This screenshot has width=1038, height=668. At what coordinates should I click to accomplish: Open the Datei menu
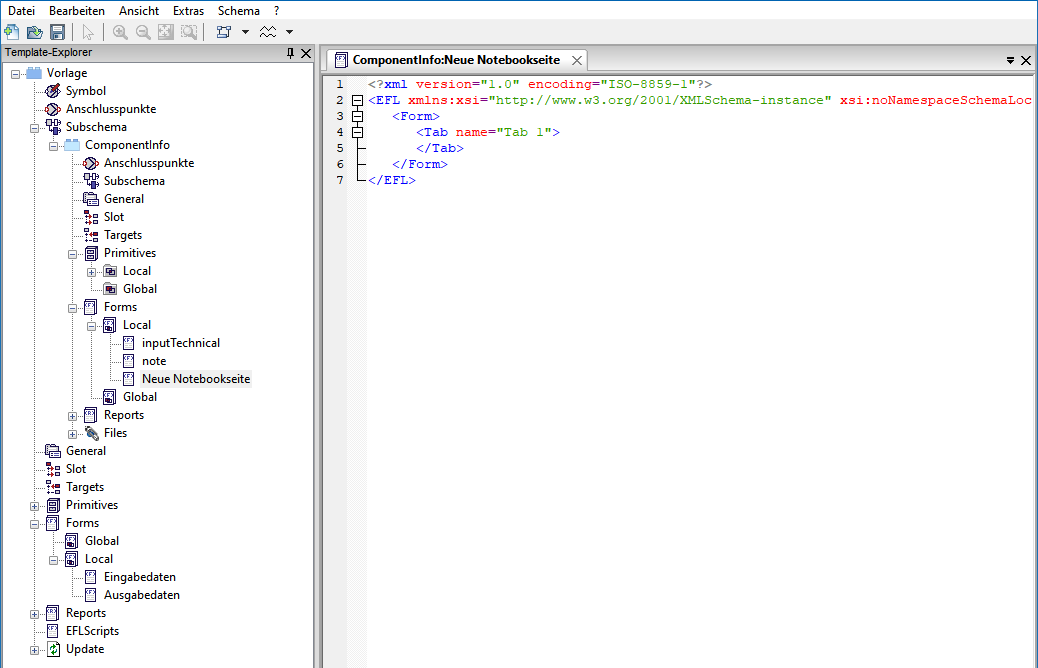point(21,11)
